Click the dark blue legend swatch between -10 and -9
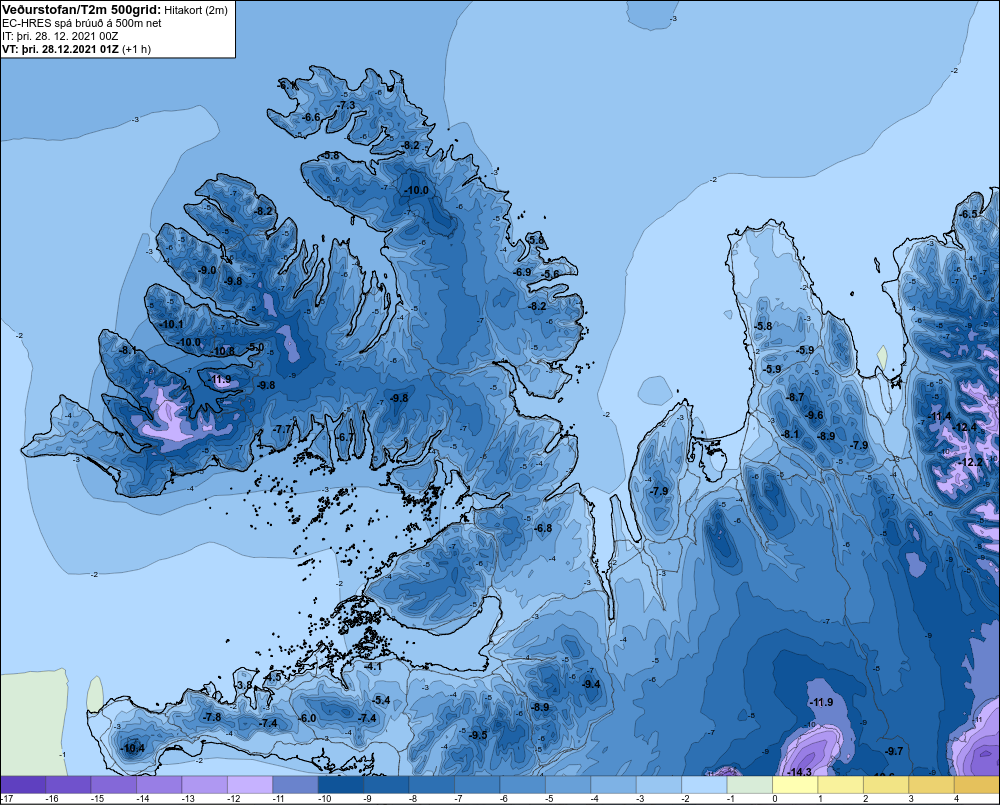 (341, 784)
